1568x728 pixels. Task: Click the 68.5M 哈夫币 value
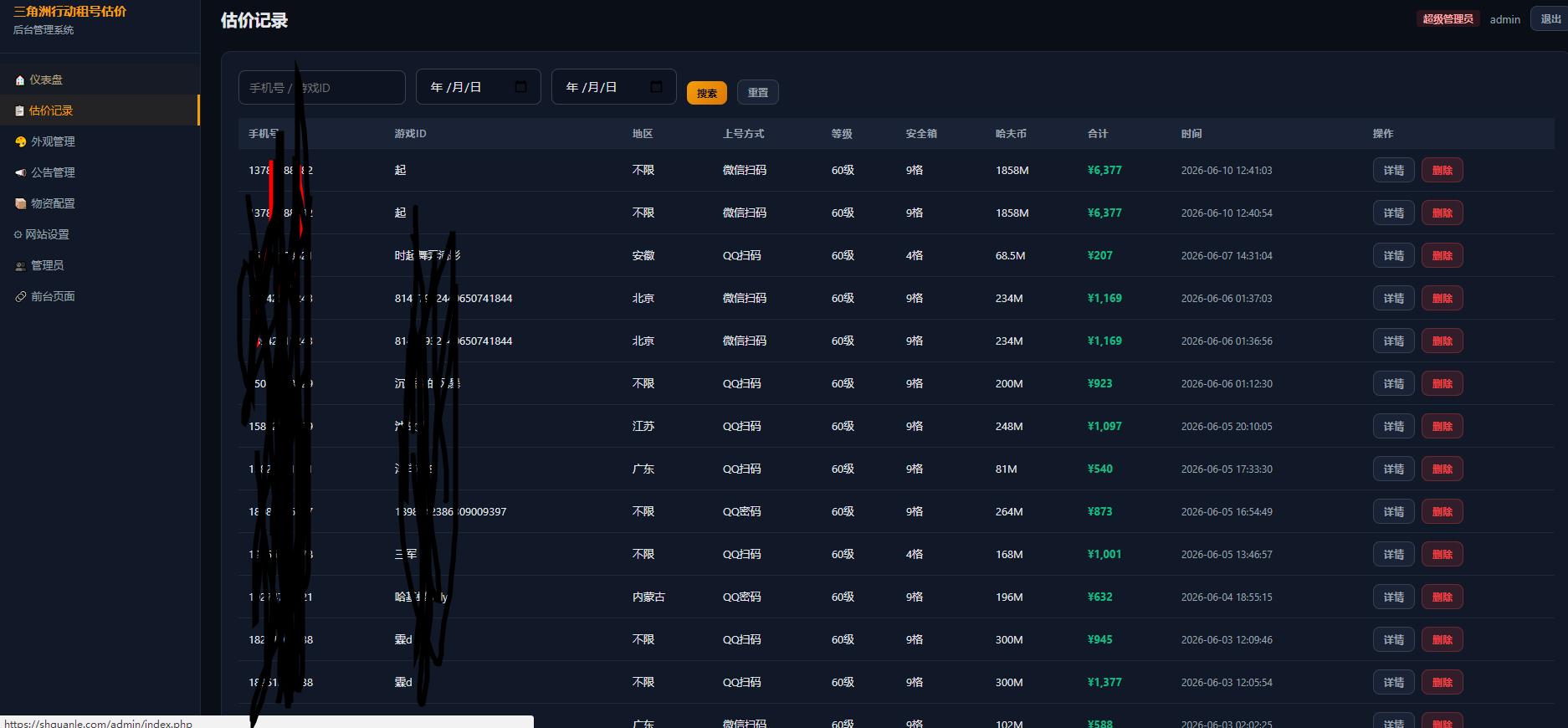(x=1010, y=255)
